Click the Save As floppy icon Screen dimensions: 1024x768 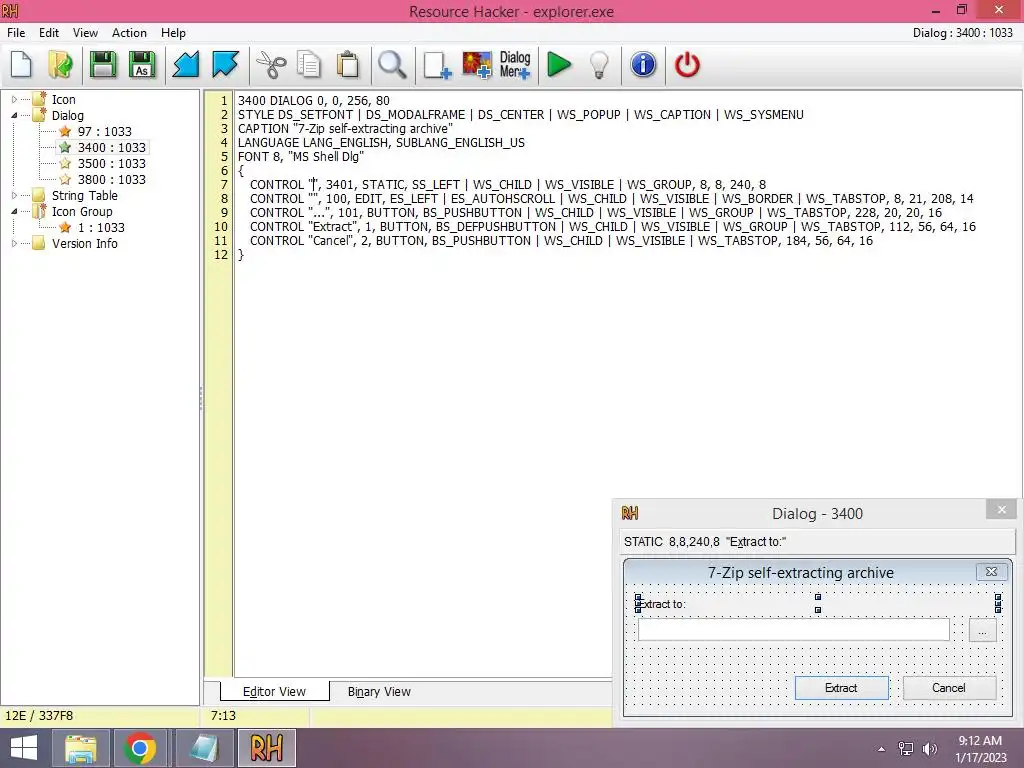tap(142, 65)
